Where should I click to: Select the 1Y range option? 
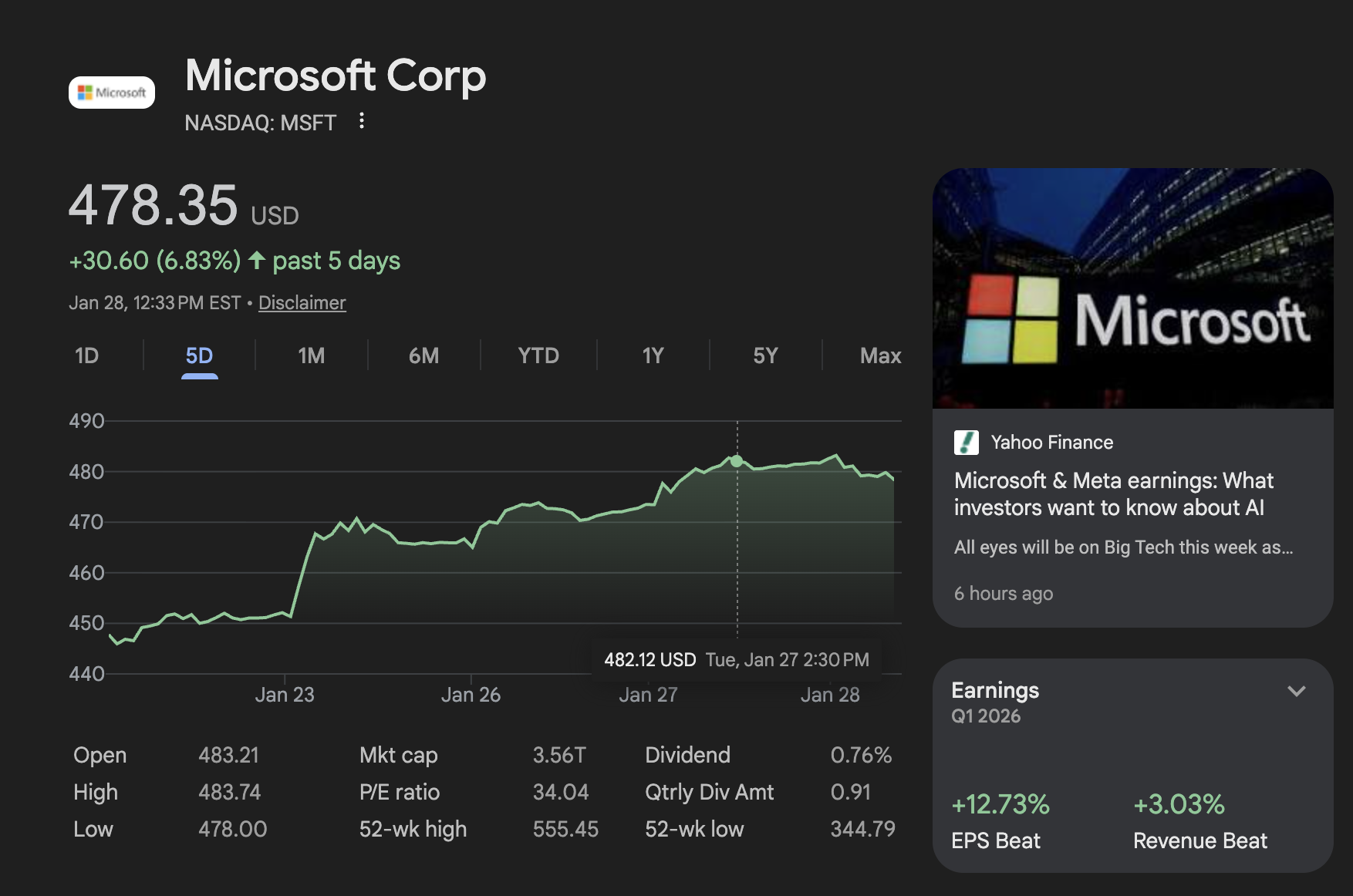point(650,355)
